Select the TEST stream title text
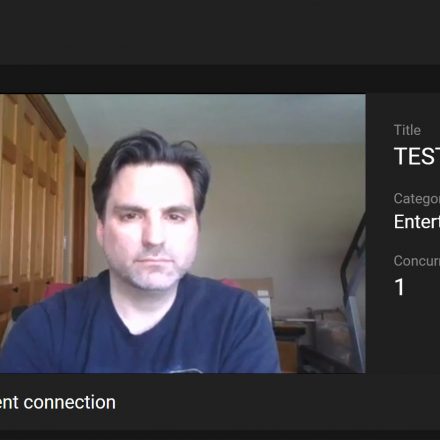Screen dimensions: 440x440 417,156
